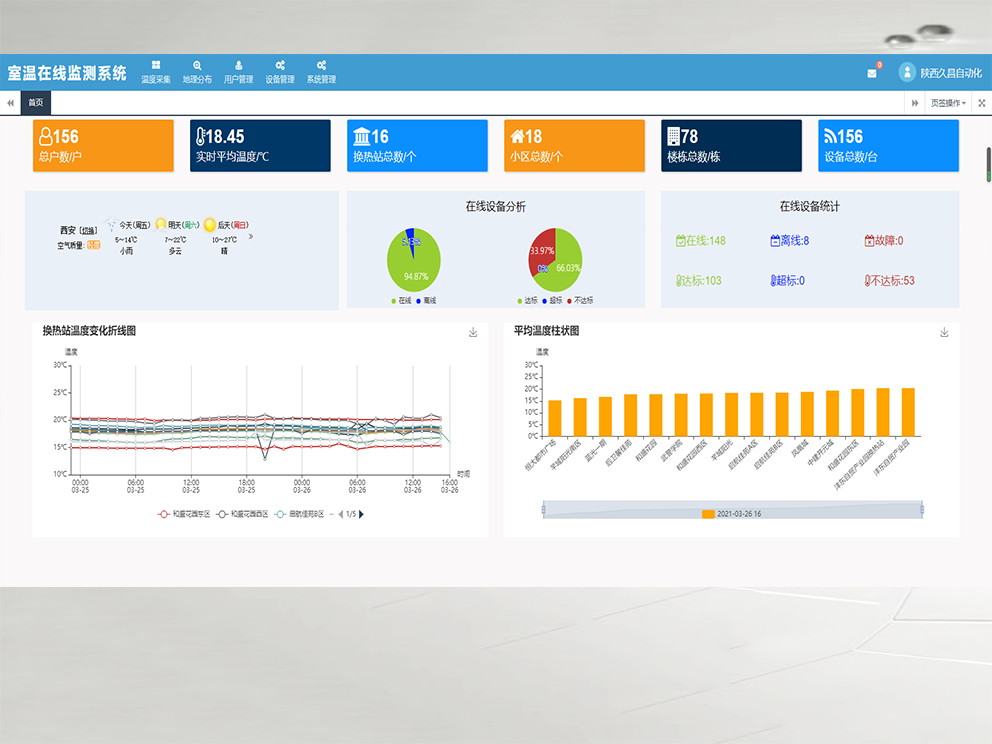
Task: Click the 室温在线监测系统 title logo
Action: coord(67,73)
